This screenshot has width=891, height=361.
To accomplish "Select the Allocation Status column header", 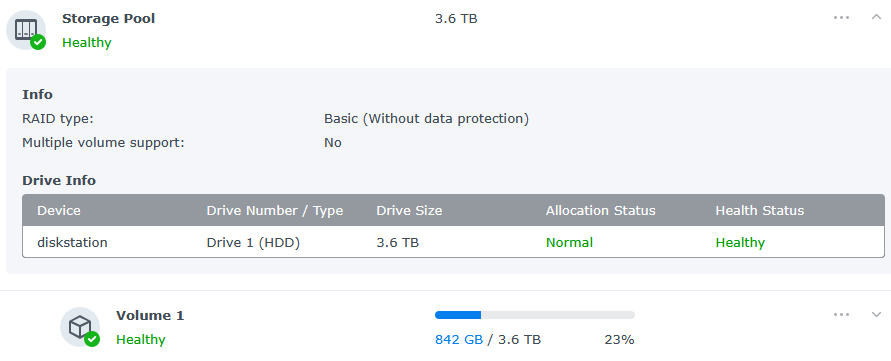I will pos(601,210).
